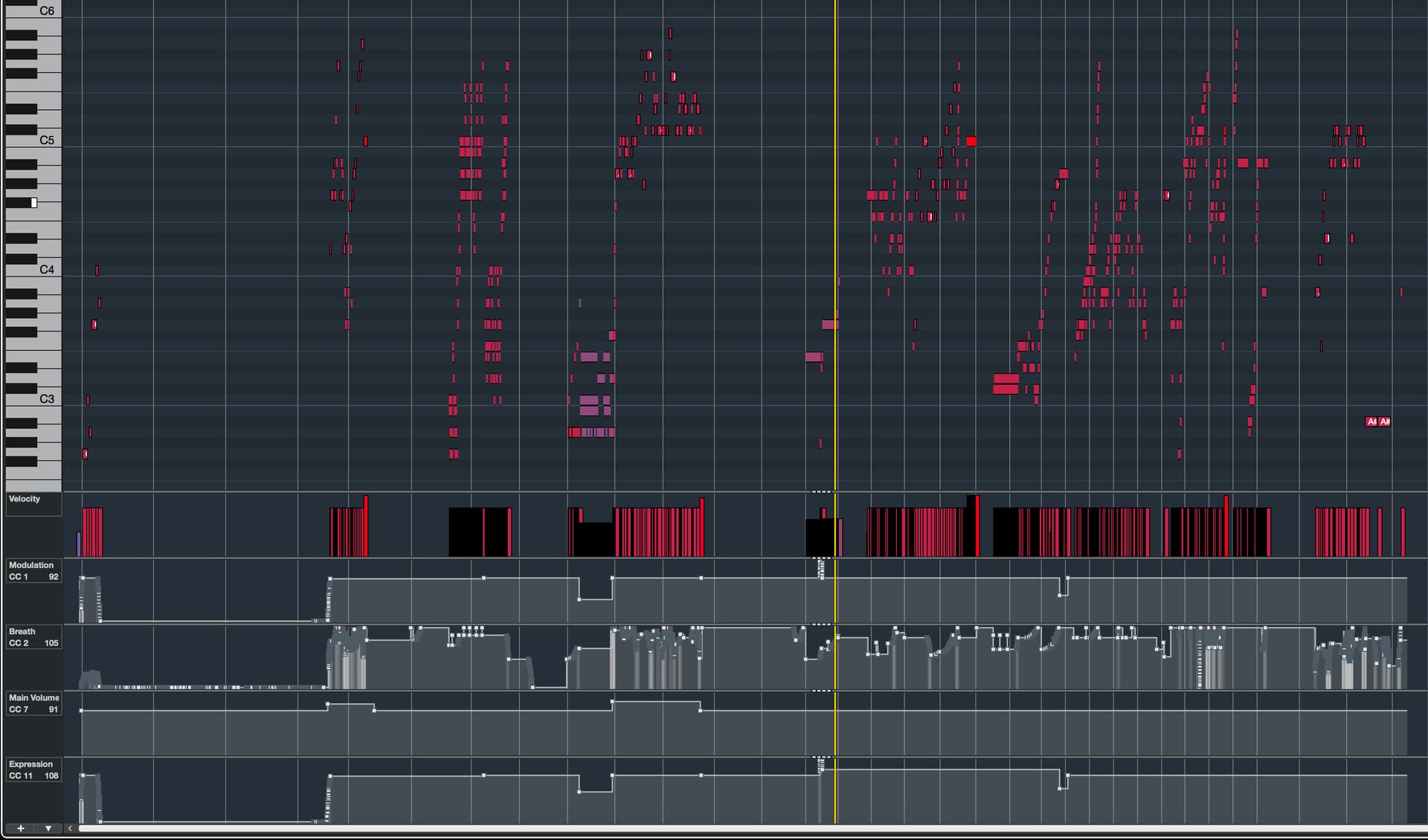Screen dimensions: 1428x840
Task: Click the first A# labeled note event
Action: pos(1371,421)
